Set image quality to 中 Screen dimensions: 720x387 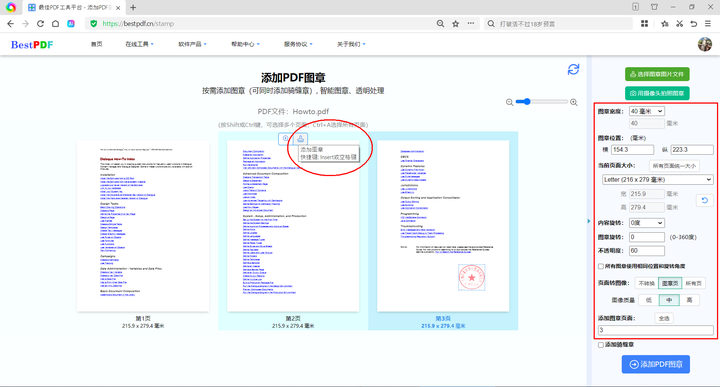[669, 300]
